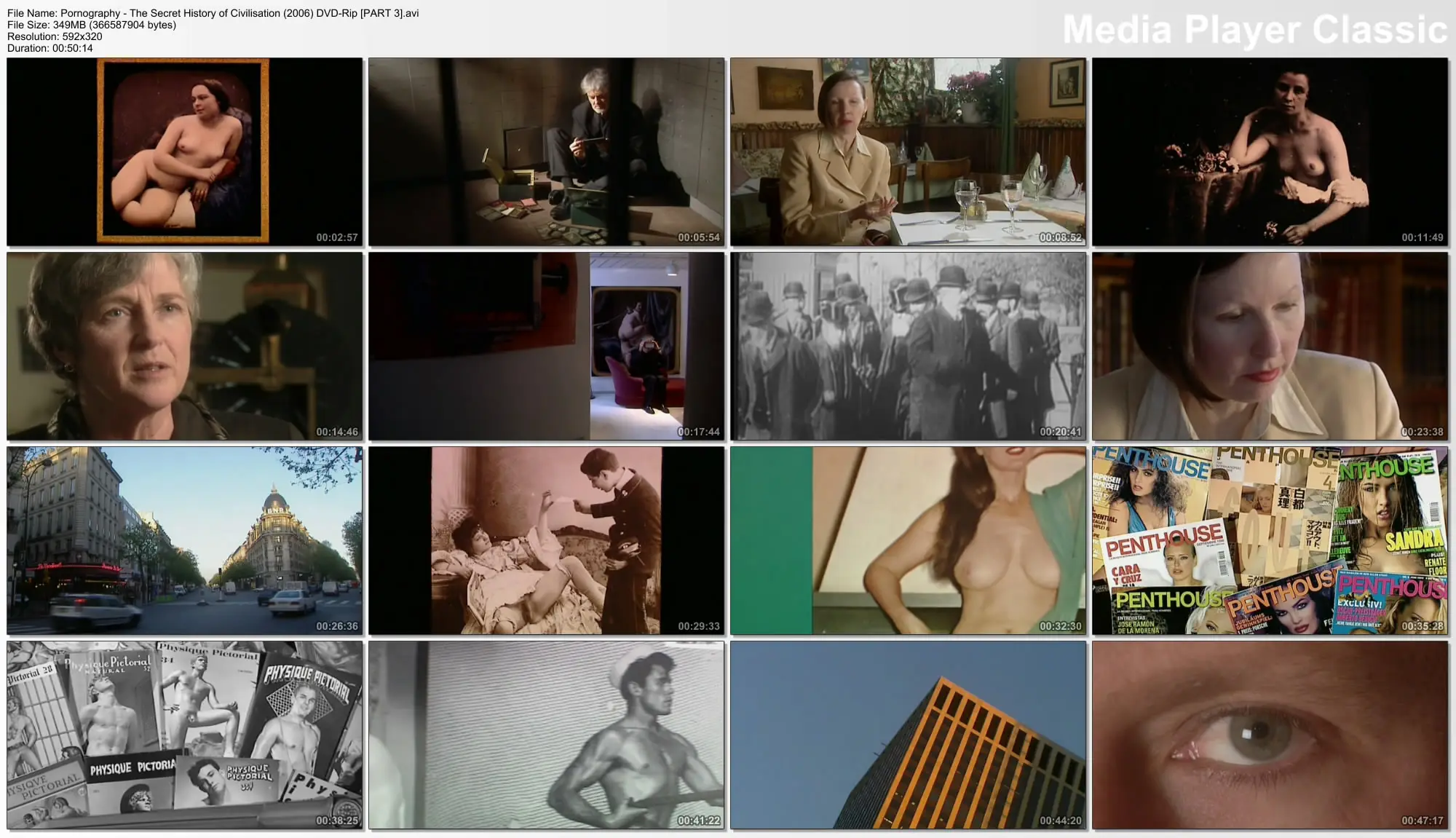Select the thumbnail timestamped 00:29:33

547,540
